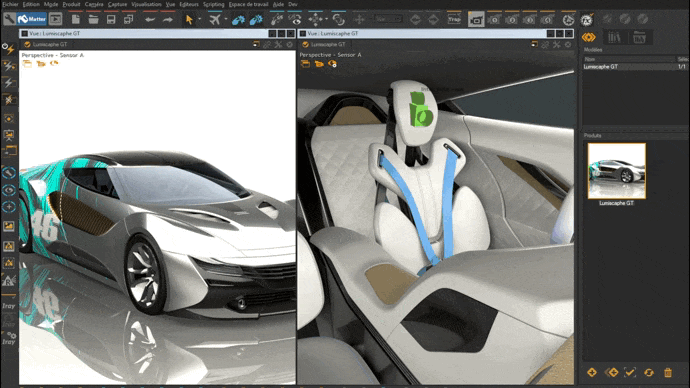Switch to the third panel tab at right
This screenshot has width=690, height=388.
tap(639, 37)
